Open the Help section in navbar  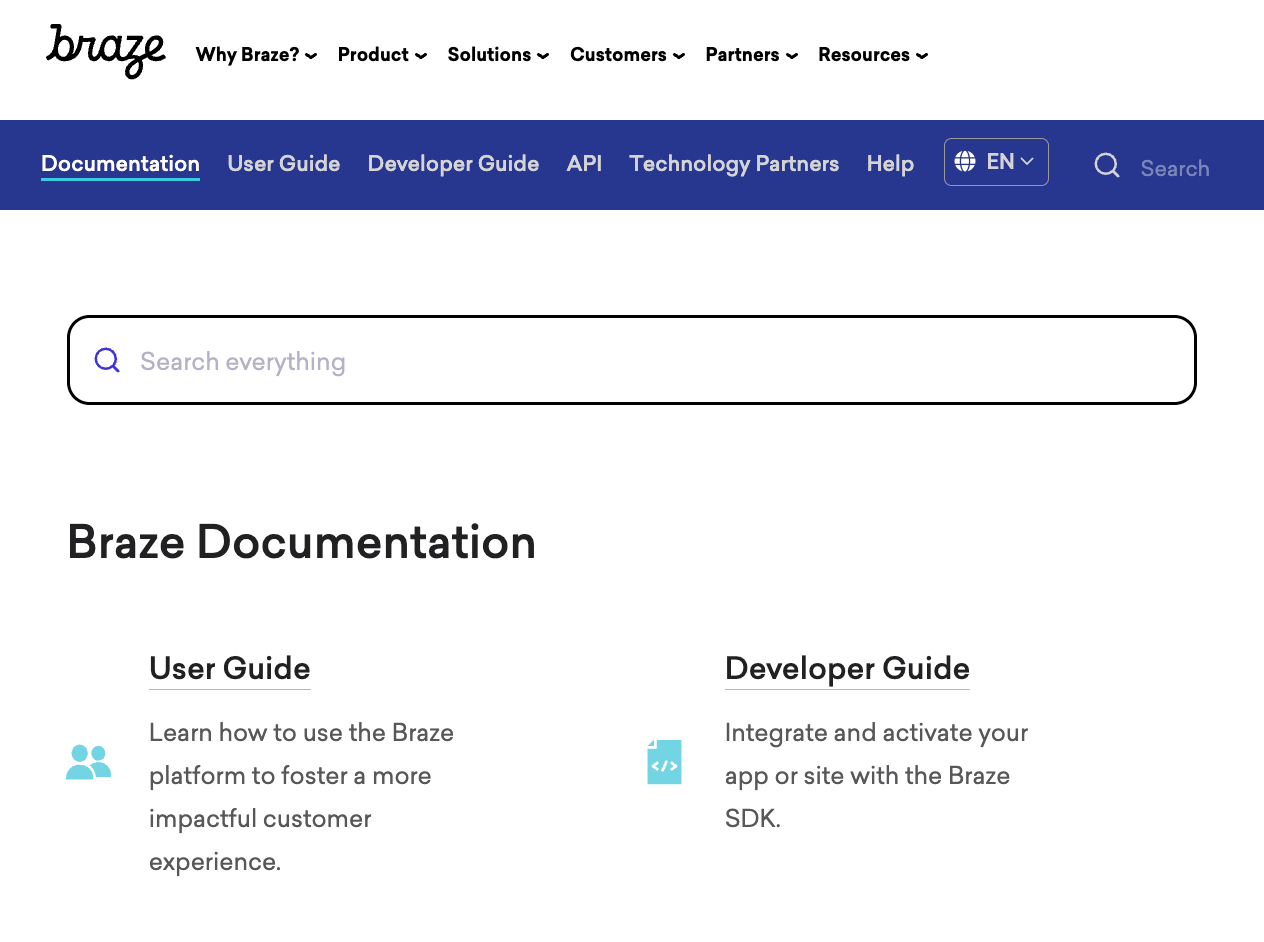click(890, 164)
